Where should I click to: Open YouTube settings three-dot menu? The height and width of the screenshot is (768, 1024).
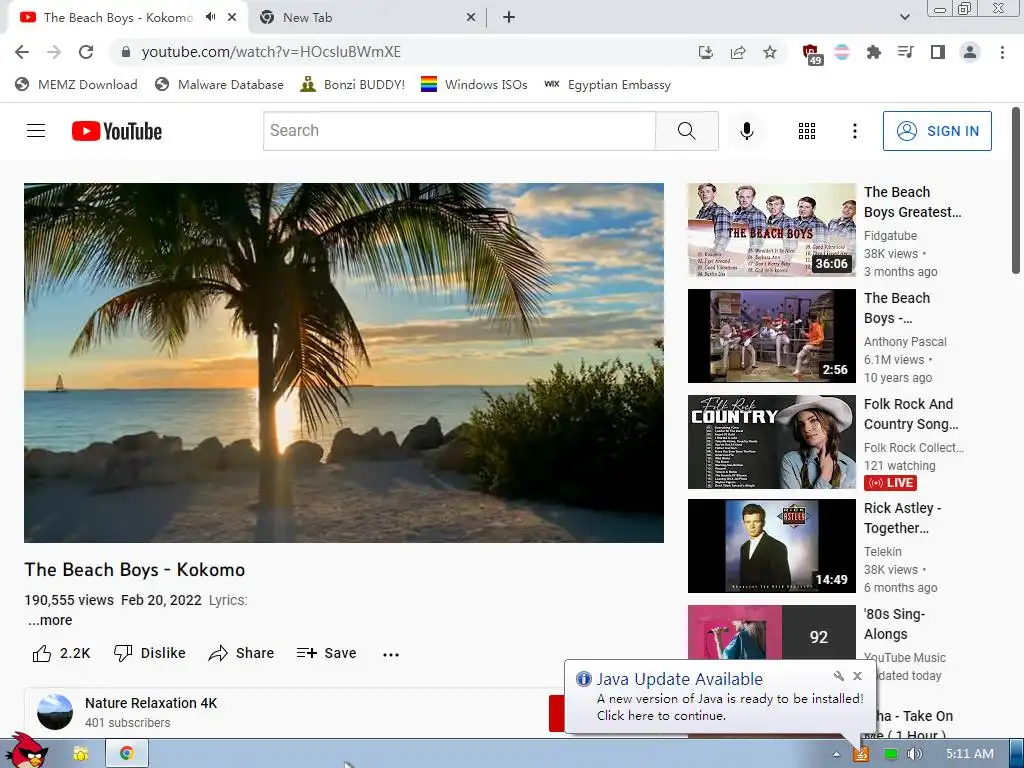854,131
